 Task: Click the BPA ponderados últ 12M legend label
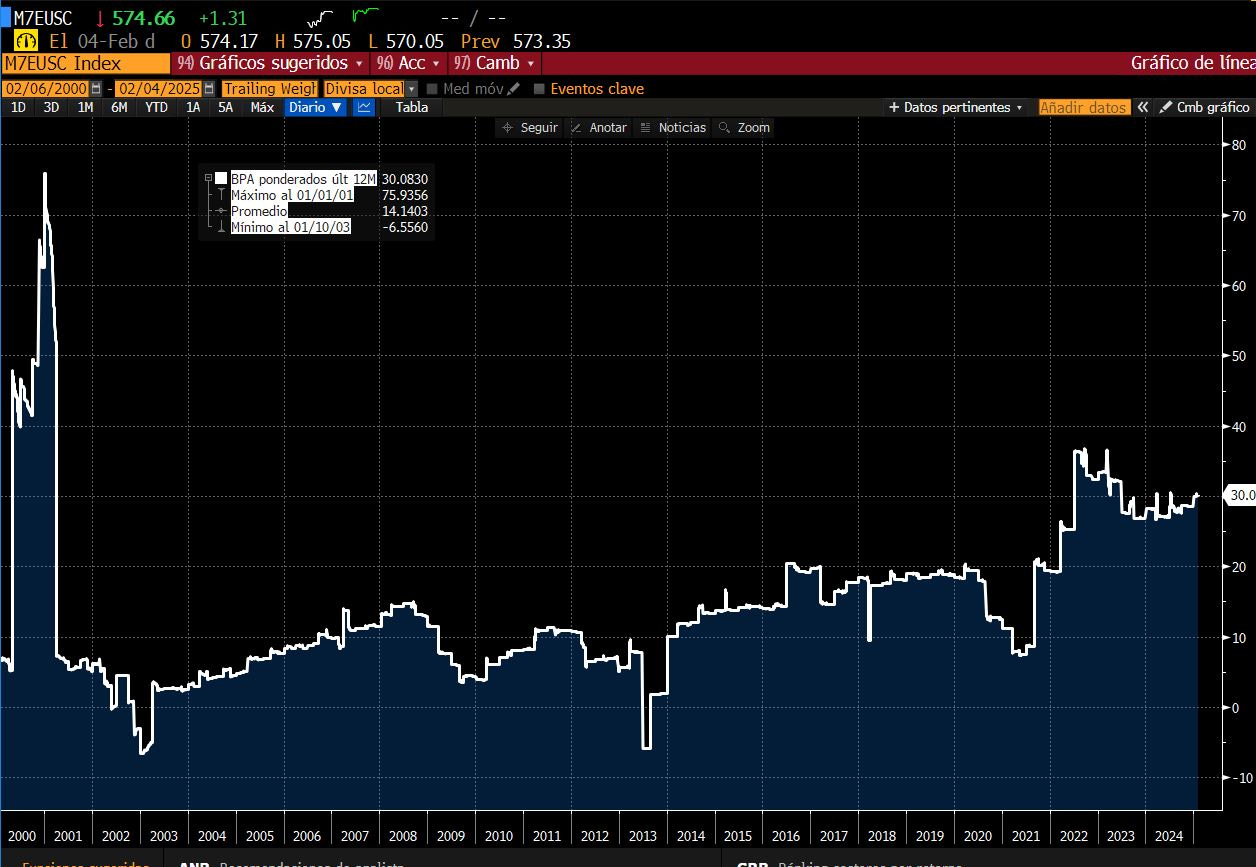click(303, 178)
